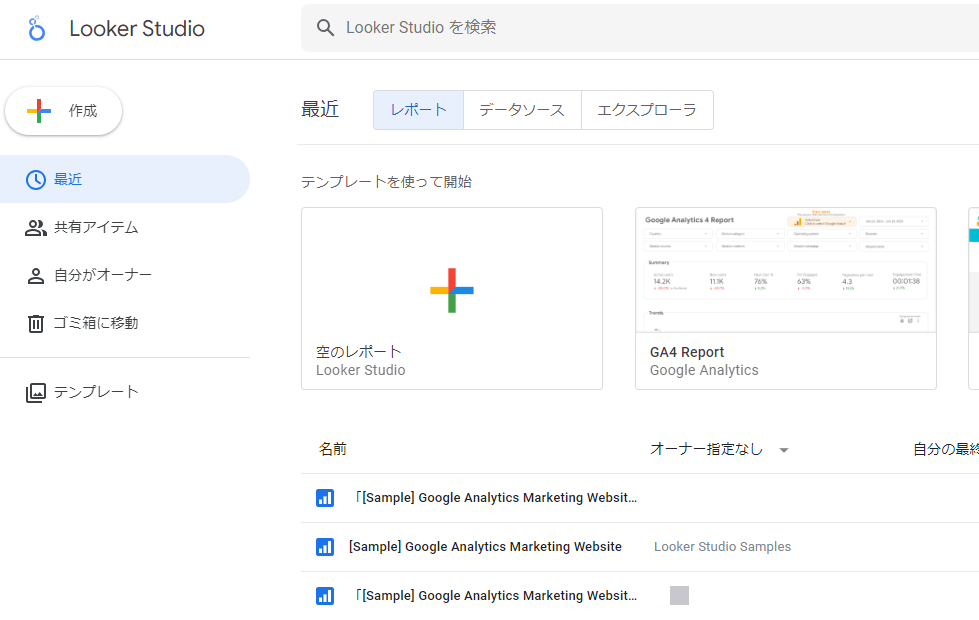979x620 pixels.
Task: Switch to the レポート tab
Action: tap(418, 110)
